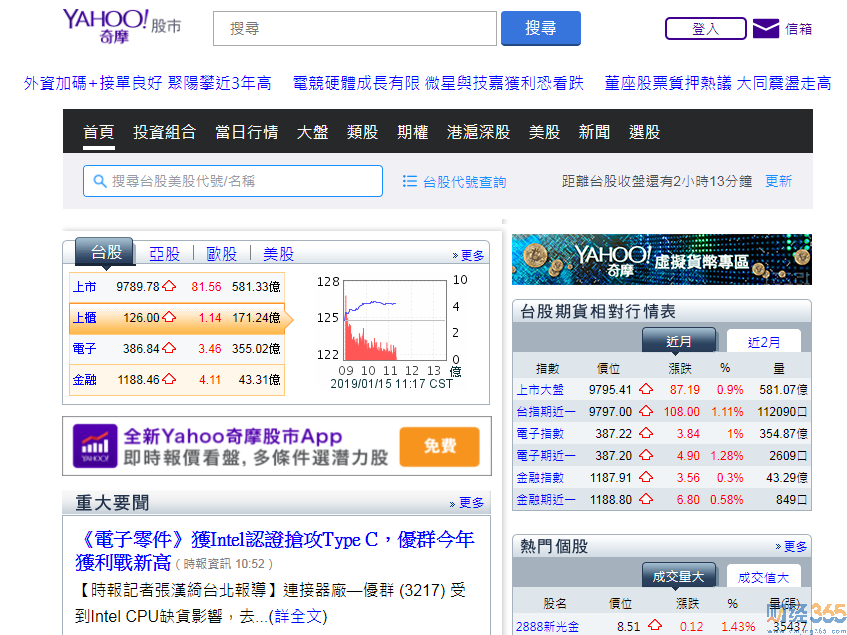Open 金融期近一 in futures table
Image resolution: width=847 pixels, height=635 pixels.
(x=546, y=501)
